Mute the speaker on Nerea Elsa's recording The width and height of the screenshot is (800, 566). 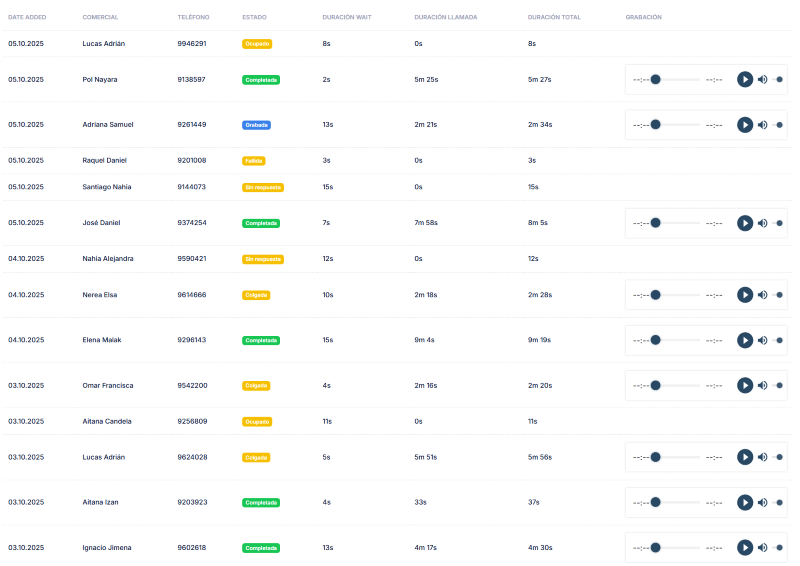[763, 295]
